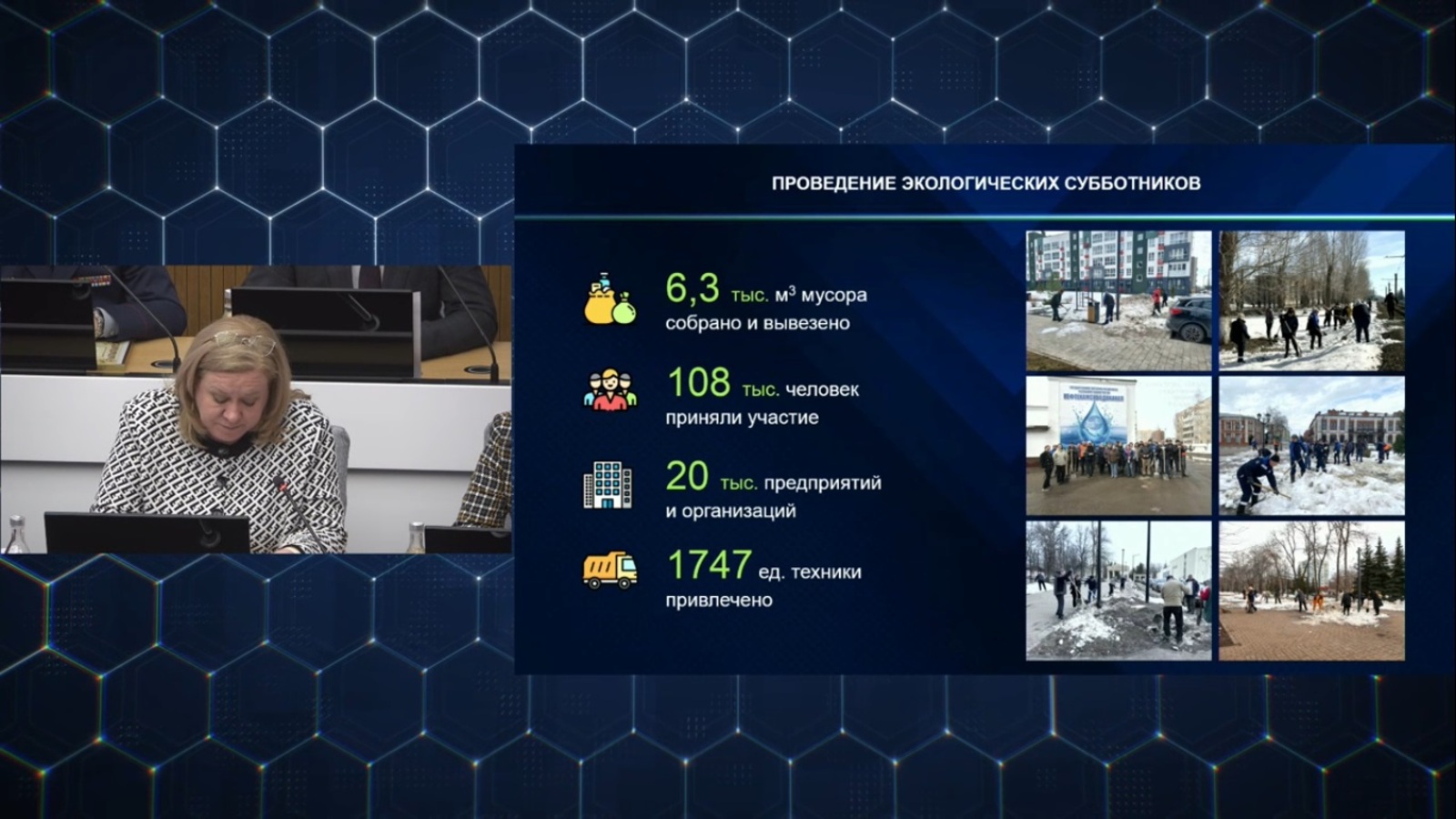
Task: Click the yellow dump truck icon
Action: 609,571
